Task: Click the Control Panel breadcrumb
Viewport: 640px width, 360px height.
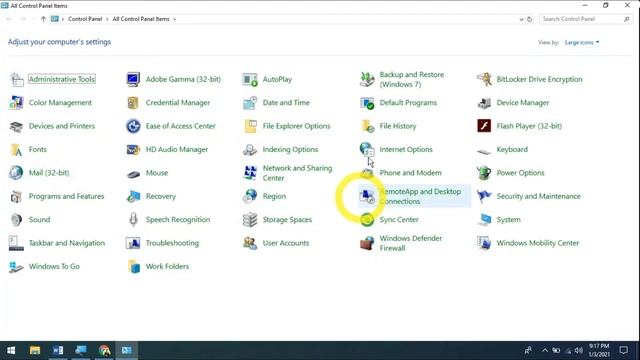Action: click(x=85, y=19)
